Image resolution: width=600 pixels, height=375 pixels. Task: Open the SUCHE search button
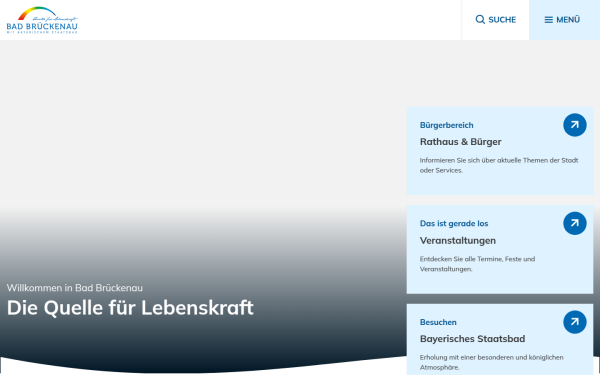pos(495,20)
